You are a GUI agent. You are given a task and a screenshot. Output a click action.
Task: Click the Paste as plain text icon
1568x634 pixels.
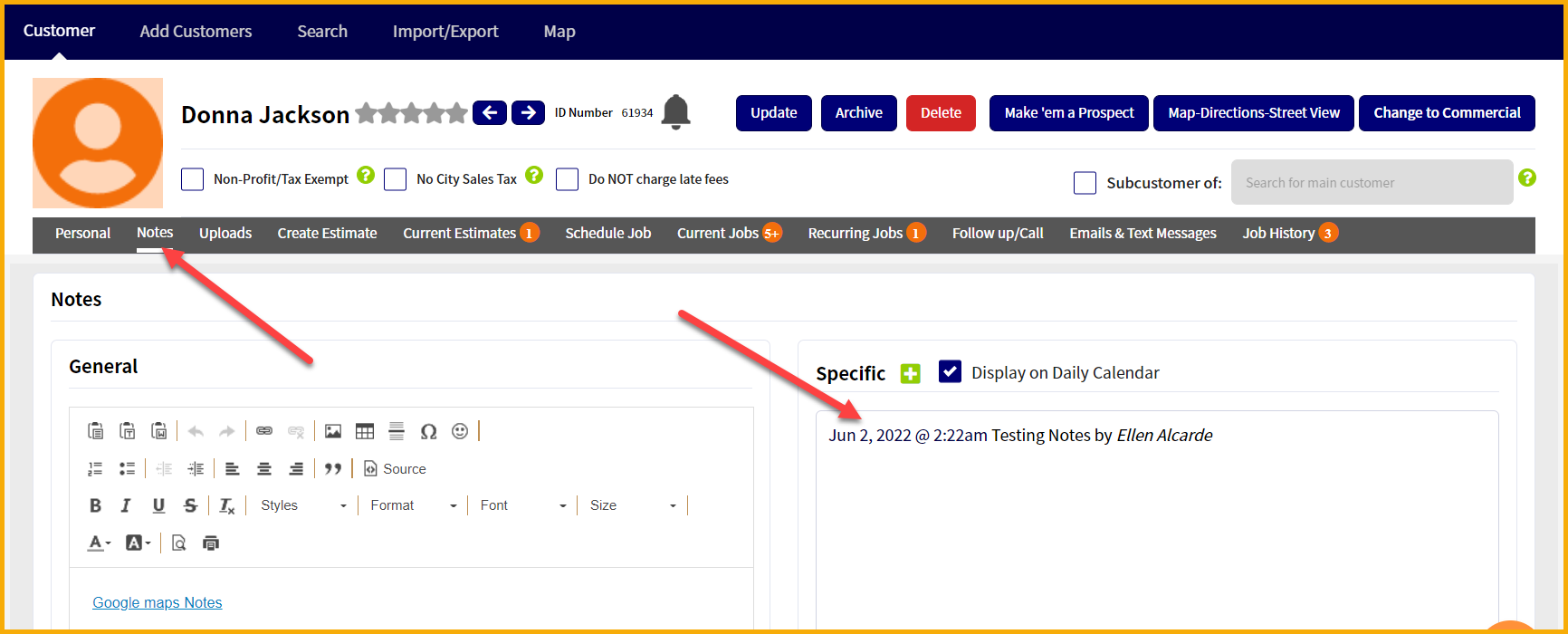pos(128,431)
